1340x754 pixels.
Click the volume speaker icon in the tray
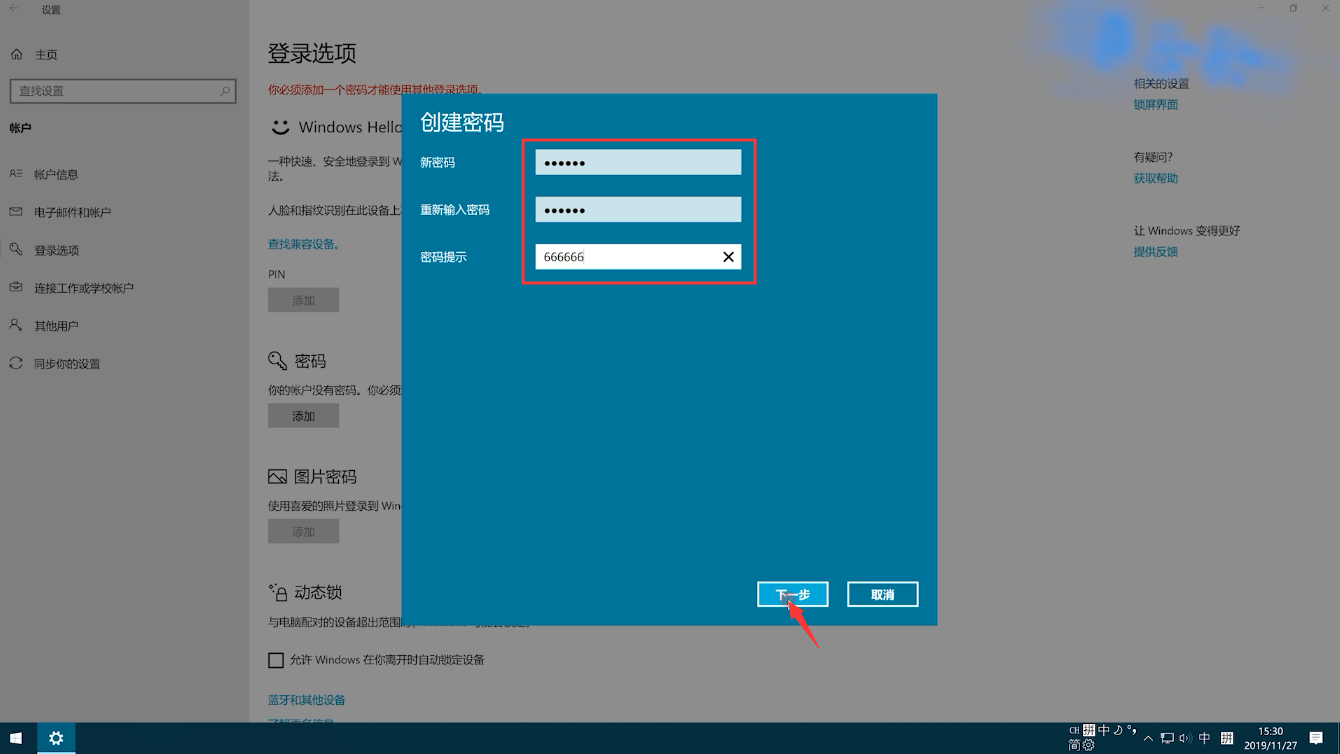1185,738
